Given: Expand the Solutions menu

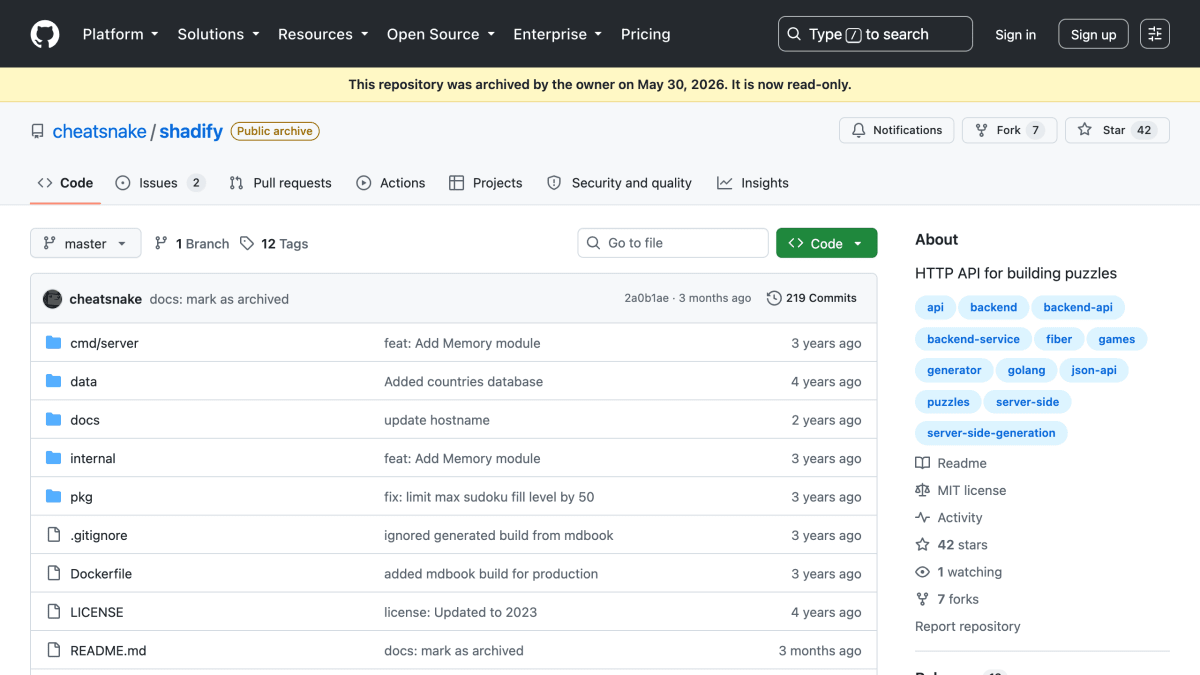Looking at the screenshot, I should pyautogui.click(x=218, y=34).
